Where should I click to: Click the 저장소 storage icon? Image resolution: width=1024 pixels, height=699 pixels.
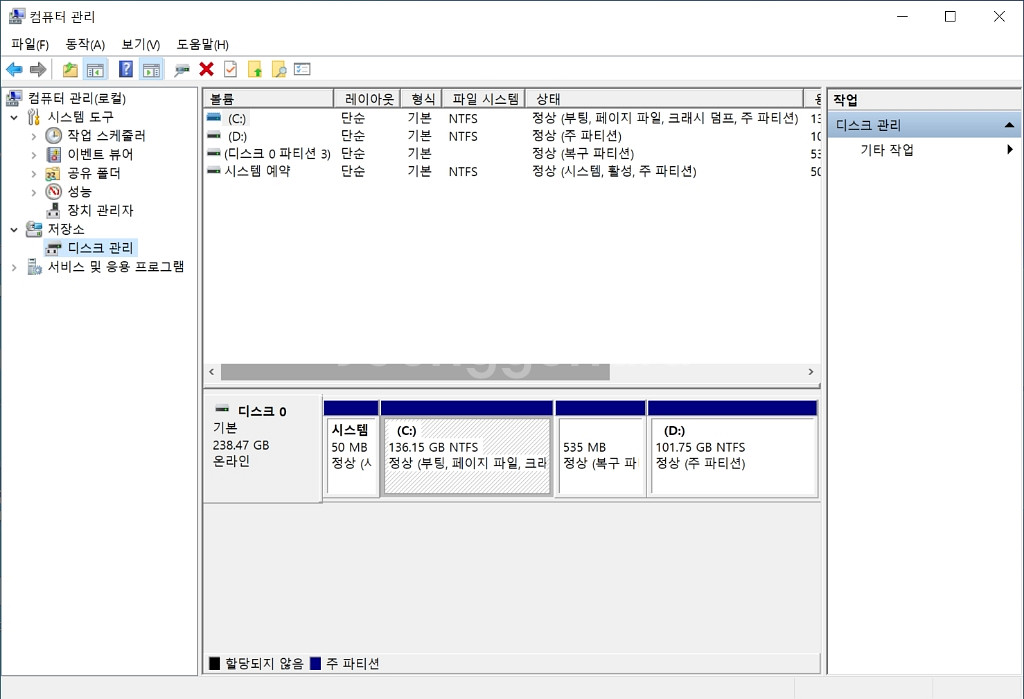(34, 229)
